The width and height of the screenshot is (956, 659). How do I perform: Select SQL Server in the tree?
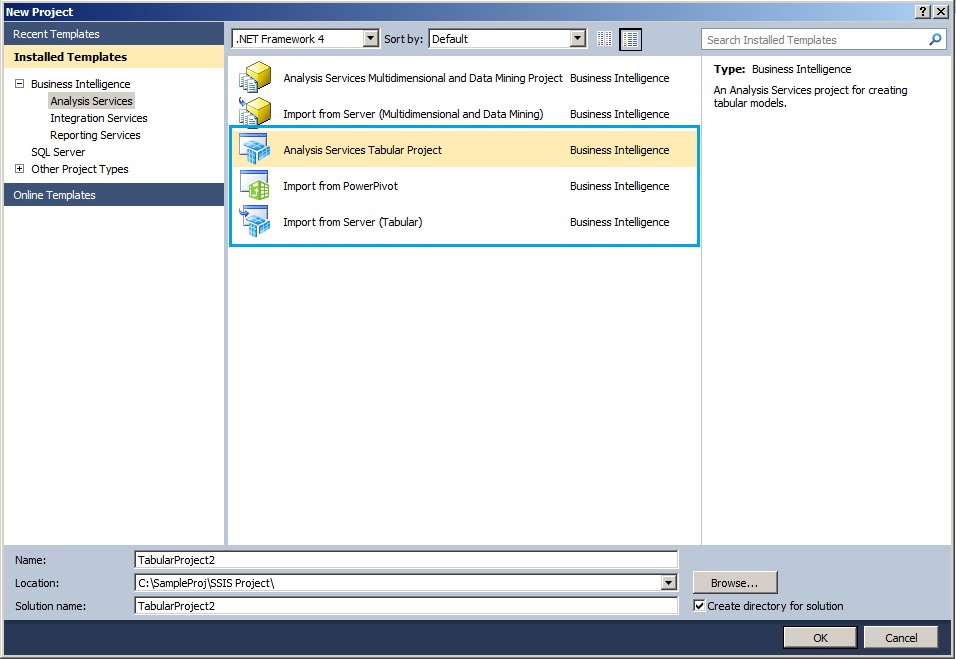(x=58, y=152)
